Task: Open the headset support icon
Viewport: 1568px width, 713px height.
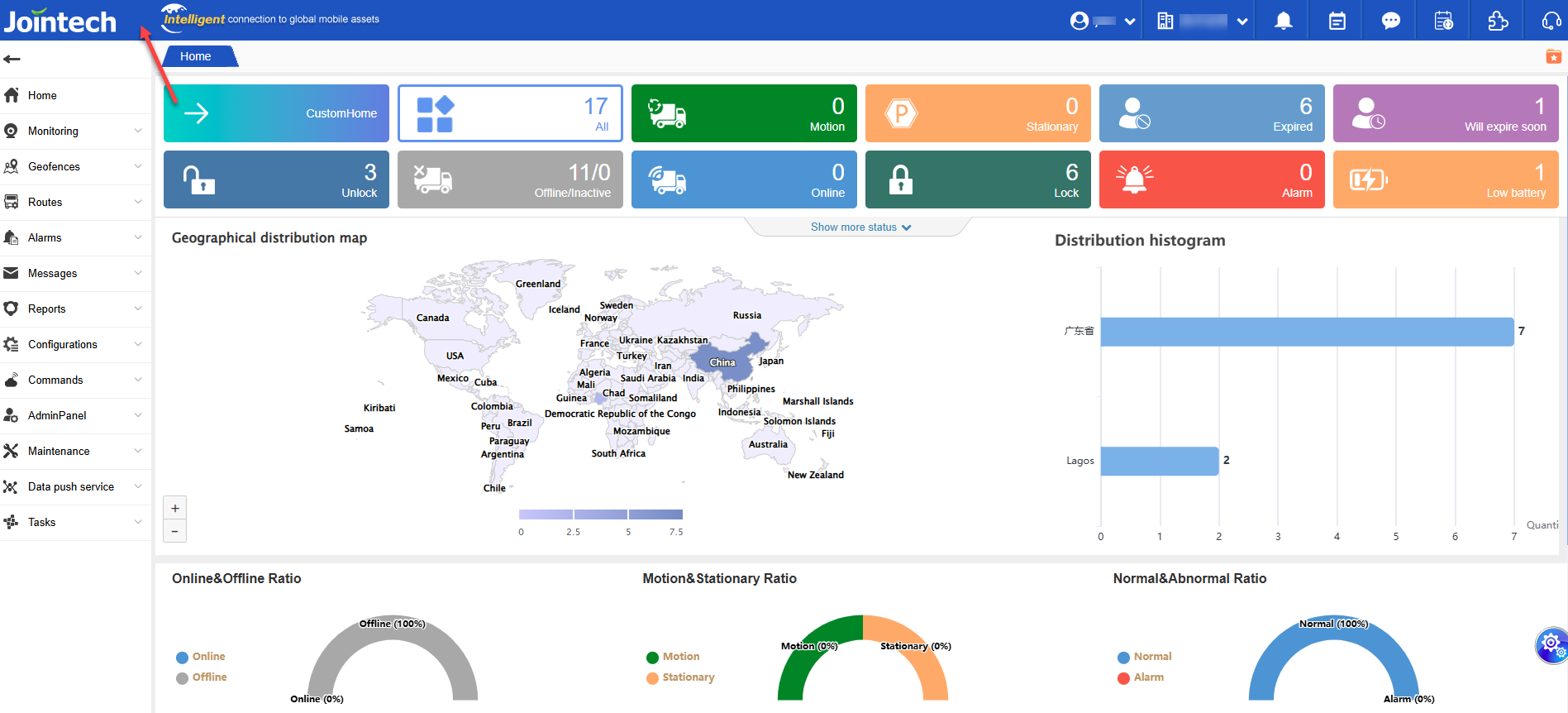Action: pyautogui.click(x=1551, y=21)
